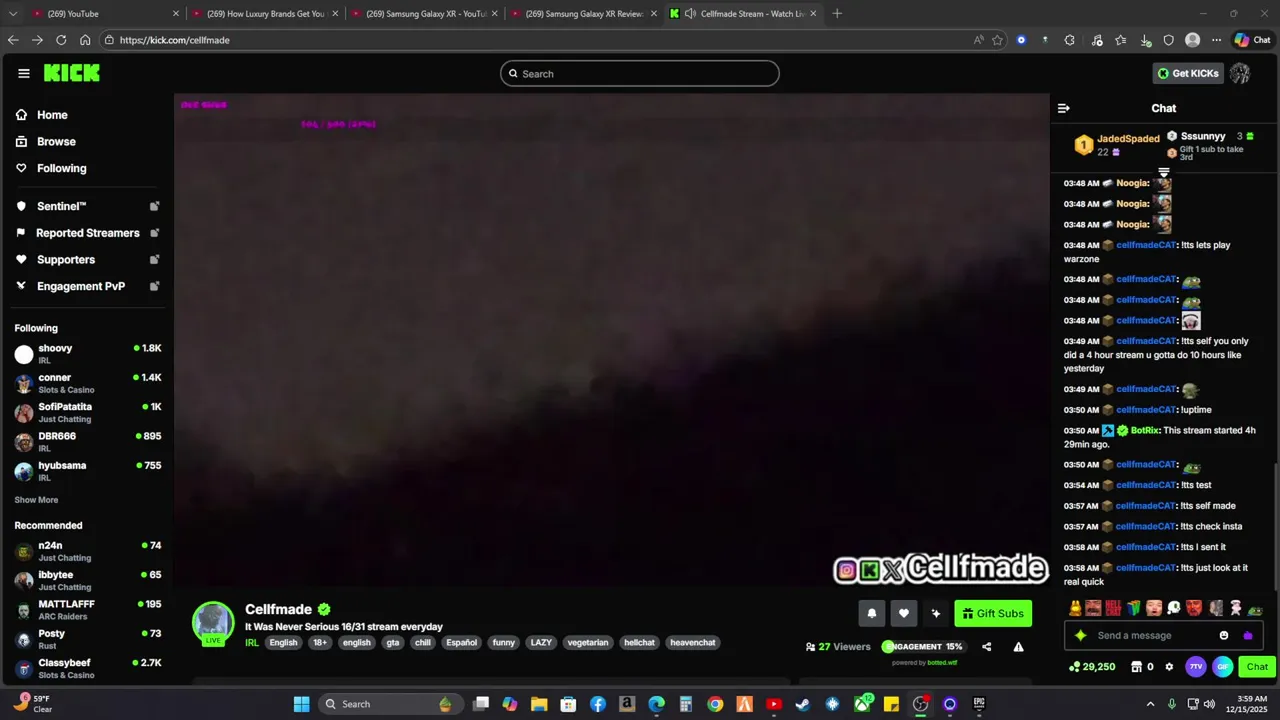Image resolution: width=1280 pixels, height=720 pixels.
Task: Open conner channel in Following
Action: pyautogui.click(x=88, y=383)
